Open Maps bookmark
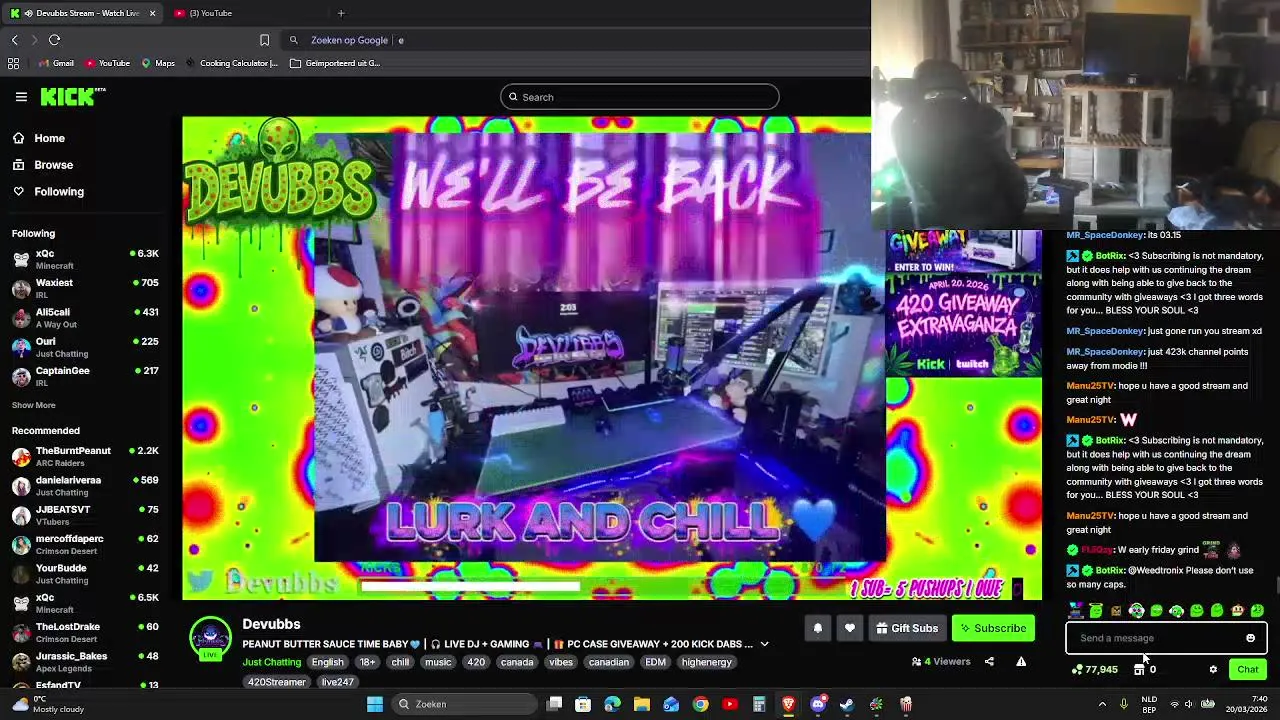The image size is (1280, 720). 158,63
